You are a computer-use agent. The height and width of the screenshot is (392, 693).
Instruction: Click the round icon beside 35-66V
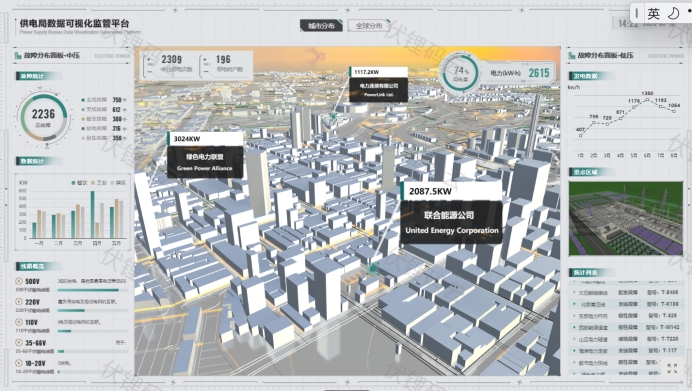click(x=19, y=343)
